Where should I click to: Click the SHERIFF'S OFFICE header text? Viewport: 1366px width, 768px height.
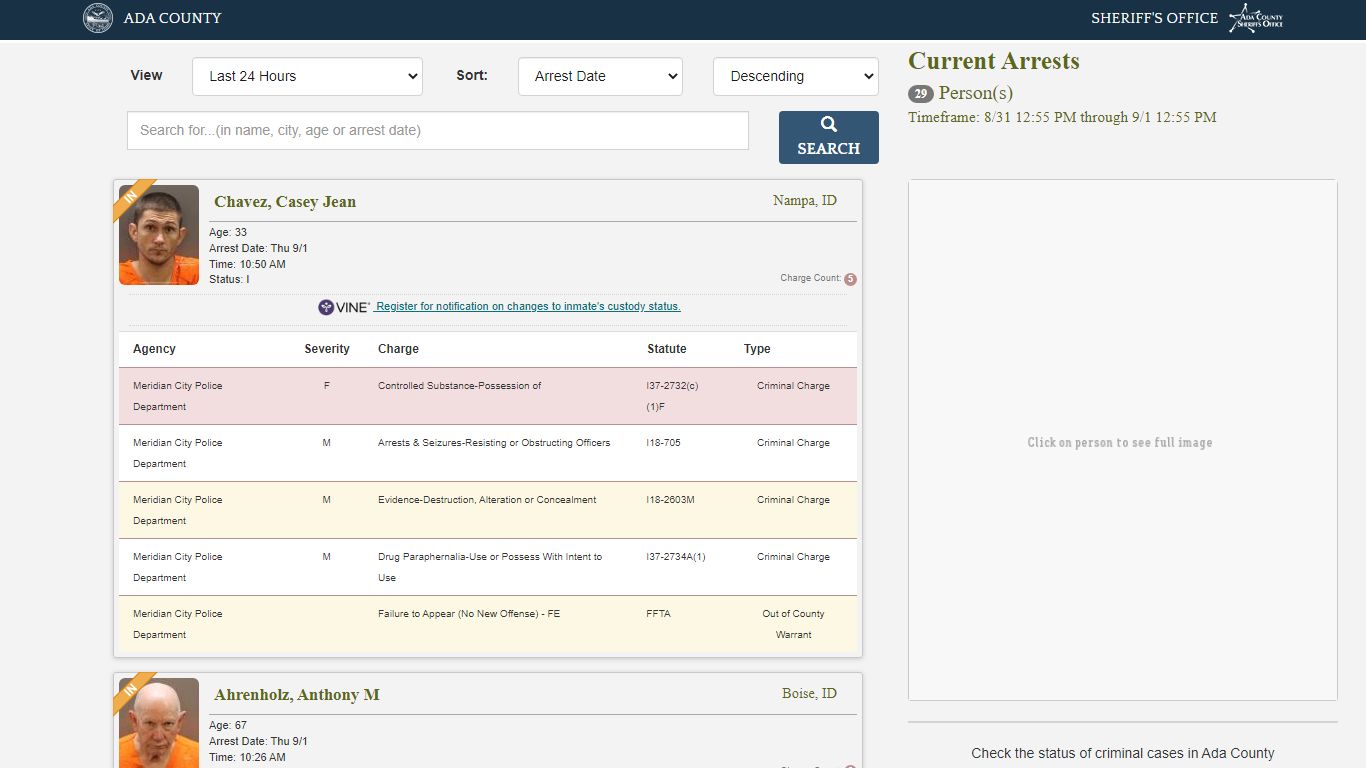[x=1154, y=18]
